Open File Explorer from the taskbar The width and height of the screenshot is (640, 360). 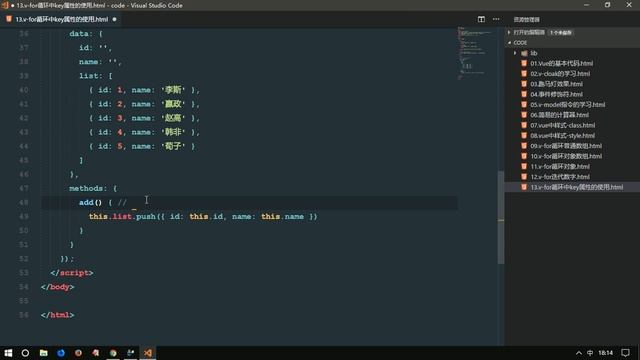click(44, 353)
